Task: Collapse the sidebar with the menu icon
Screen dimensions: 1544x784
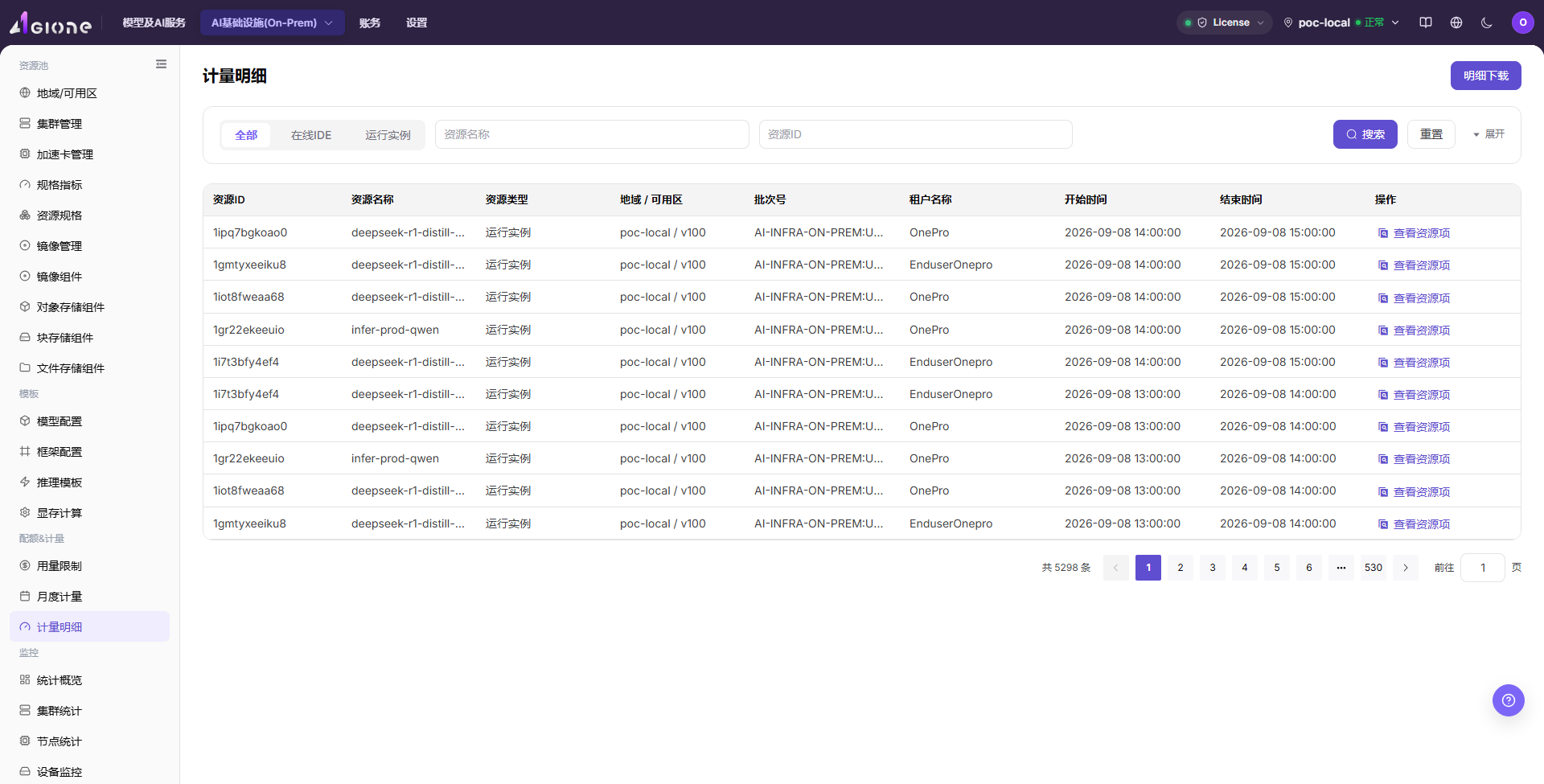Action: coord(161,64)
